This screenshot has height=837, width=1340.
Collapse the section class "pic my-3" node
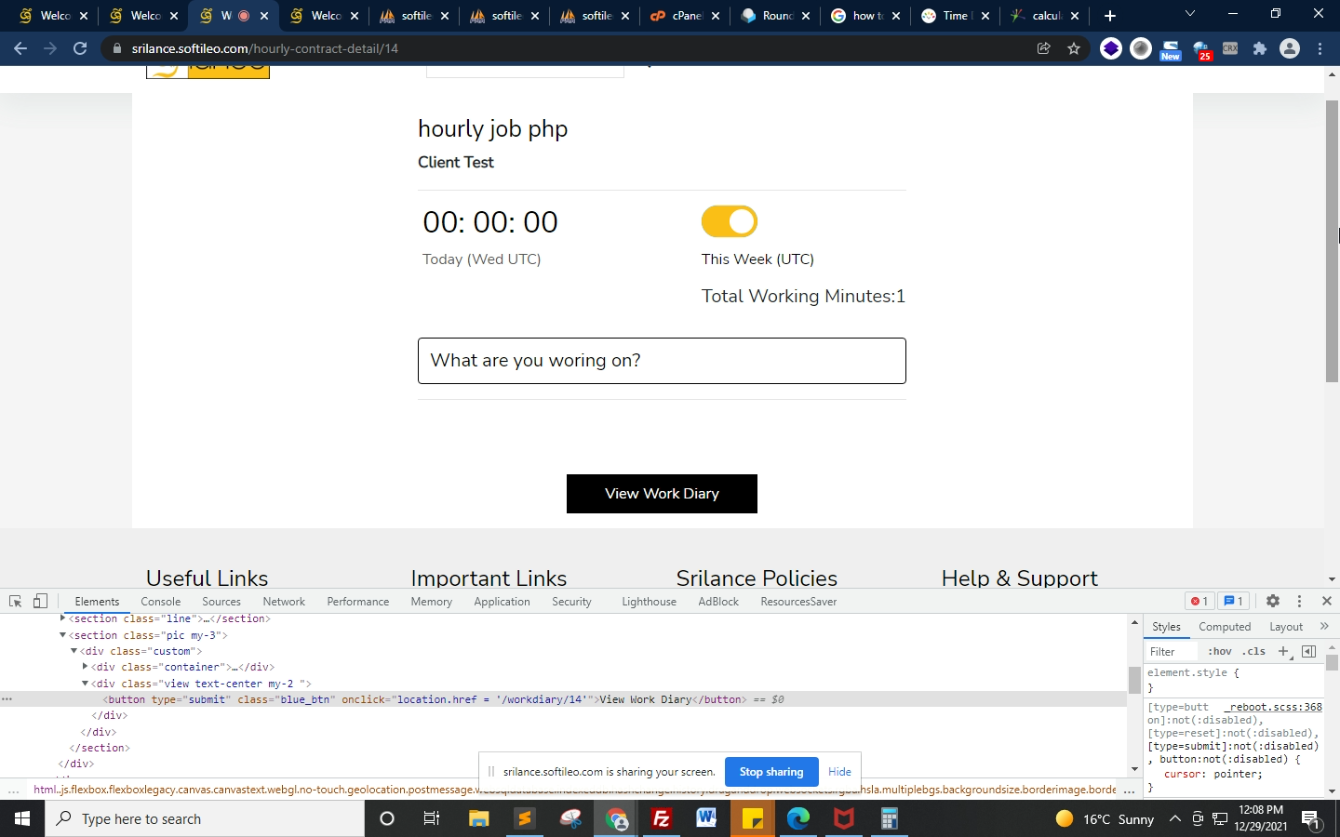63,635
